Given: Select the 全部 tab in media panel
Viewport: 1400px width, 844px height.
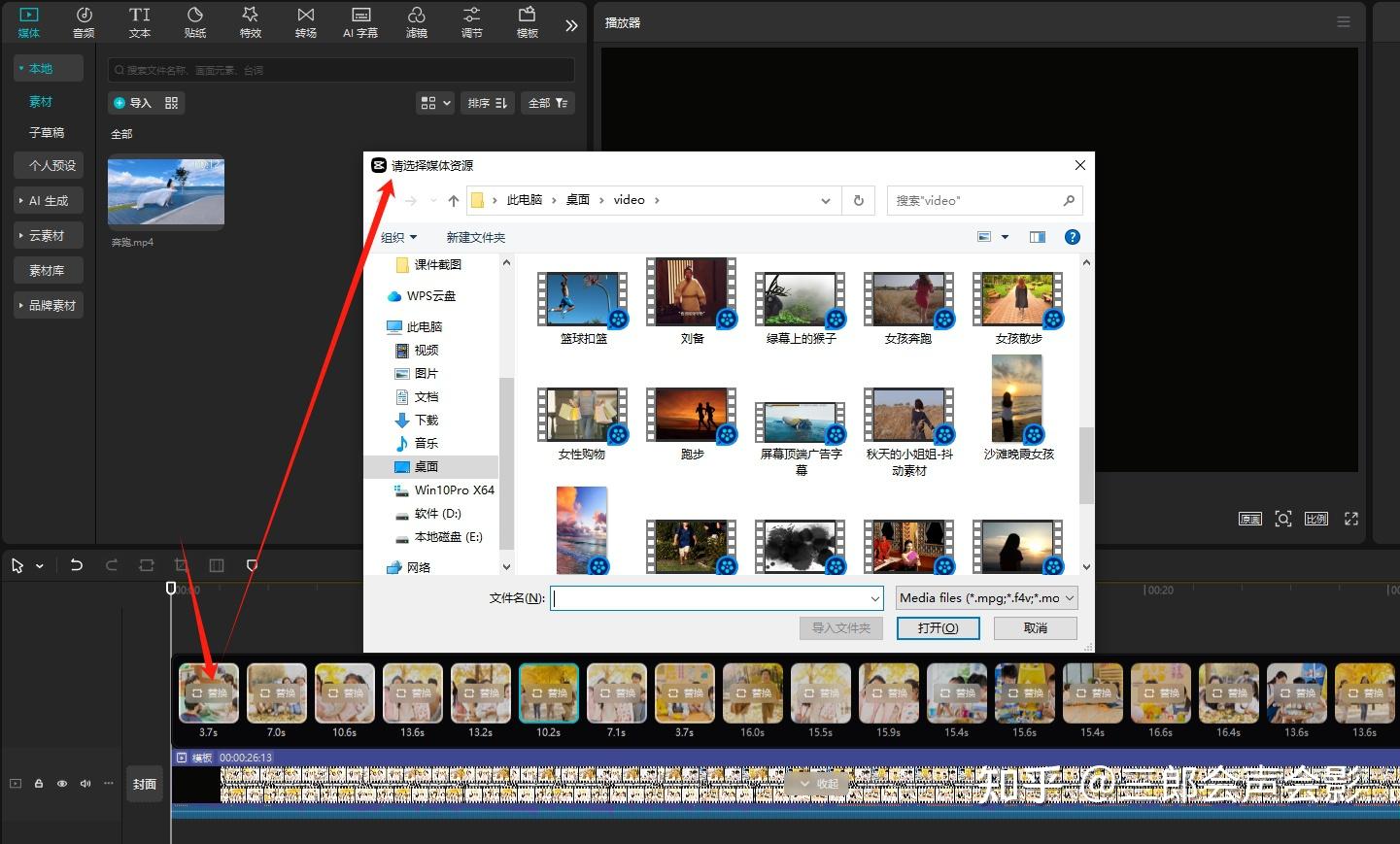Looking at the screenshot, I should (121, 133).
